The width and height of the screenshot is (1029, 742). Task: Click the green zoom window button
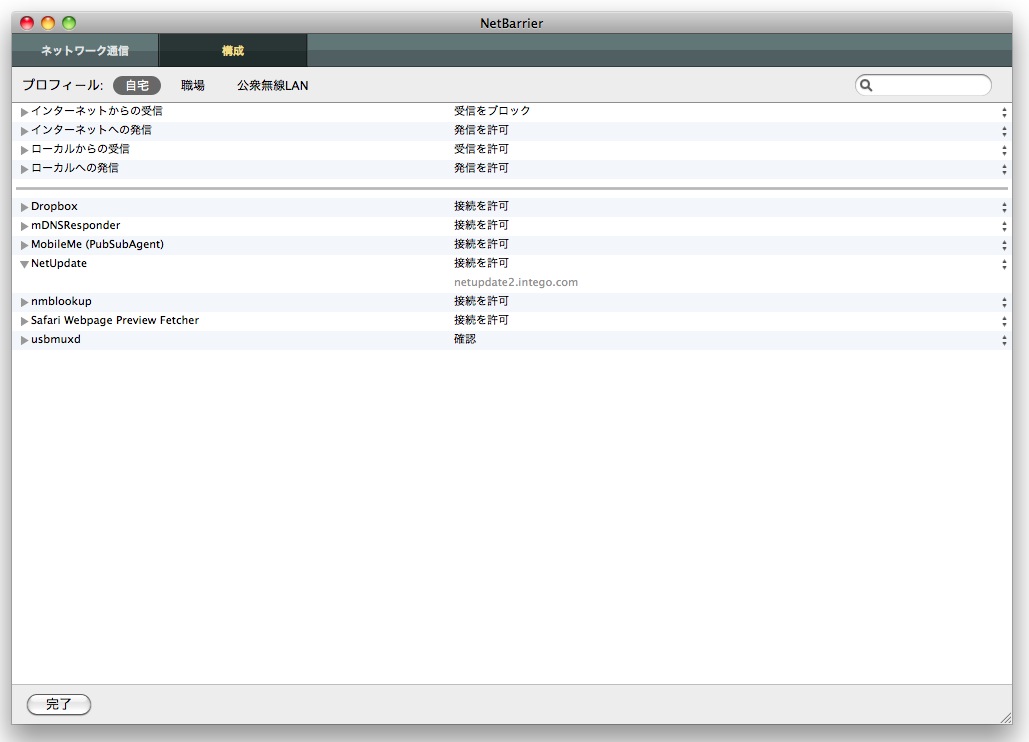[69, 23]
